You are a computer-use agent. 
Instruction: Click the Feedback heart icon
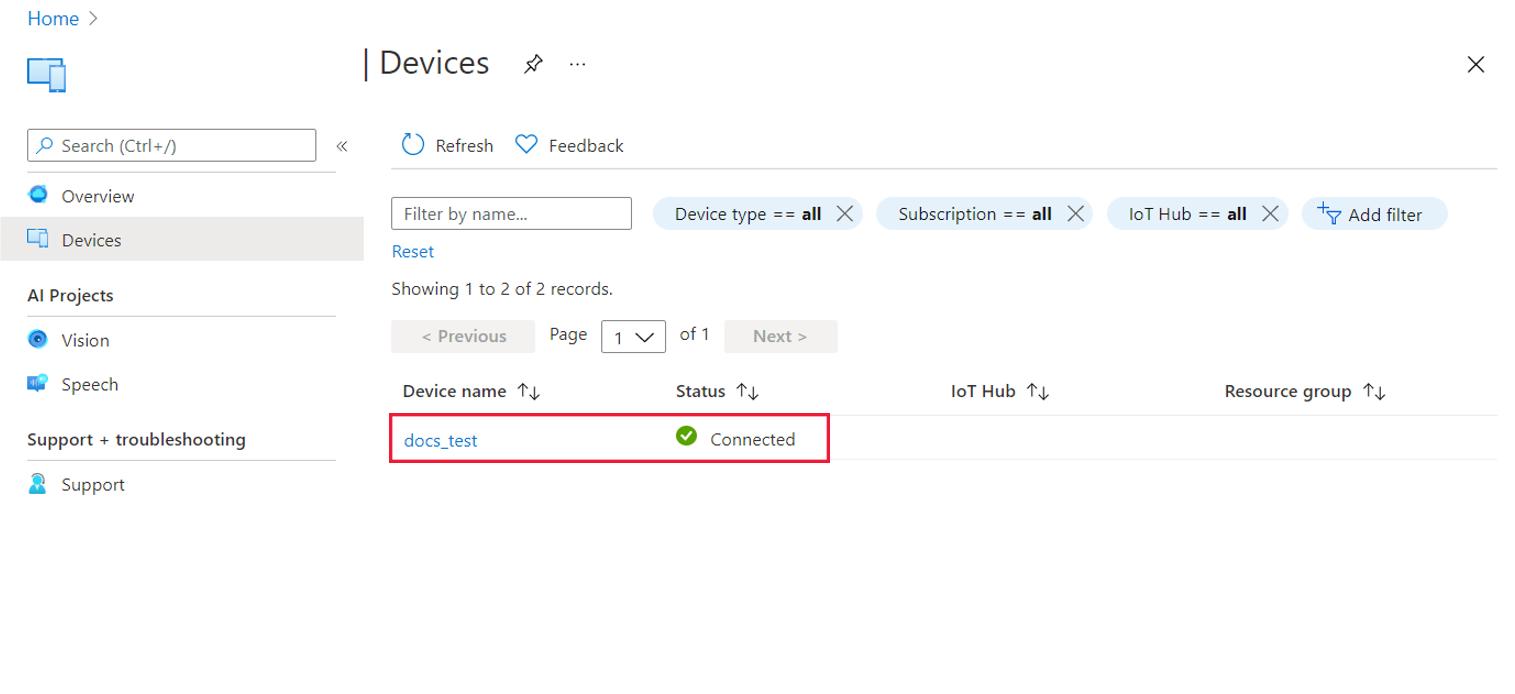tap(526, 145)
